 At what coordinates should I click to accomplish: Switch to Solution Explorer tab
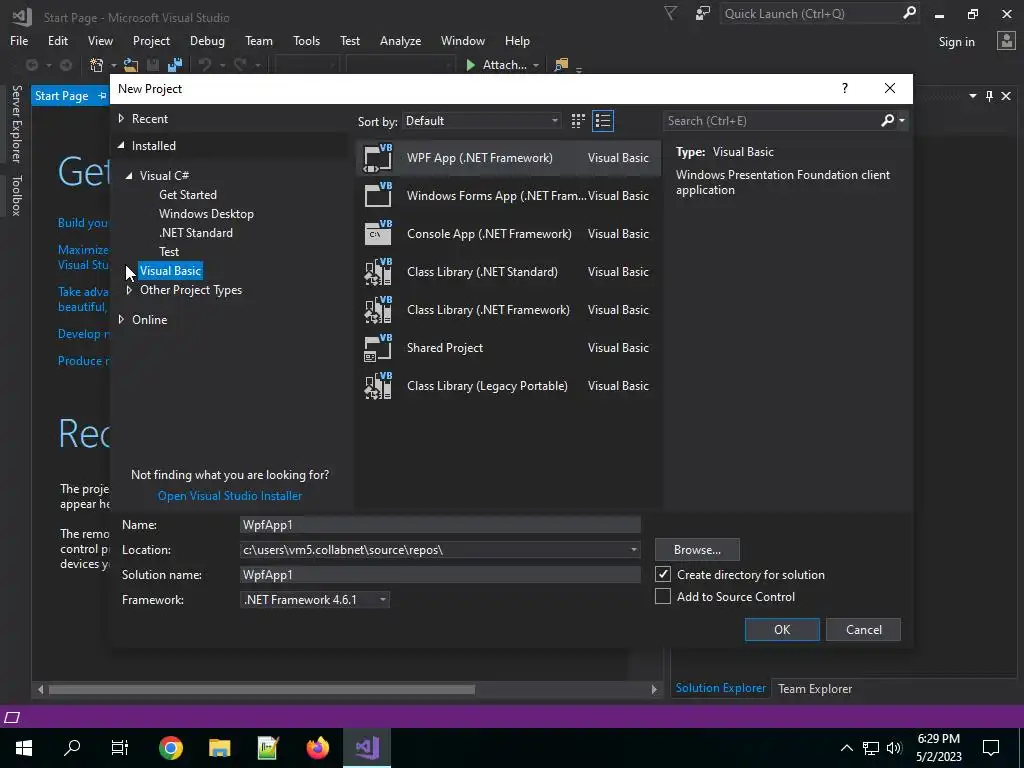click(x=721, y=688)
